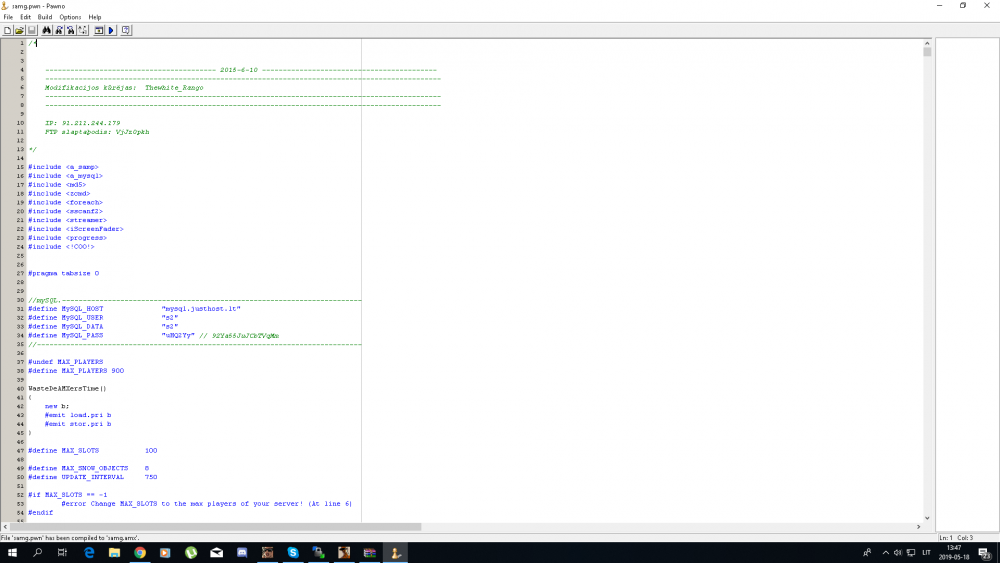Open Find with the binoculars icon

coord(47,30)
